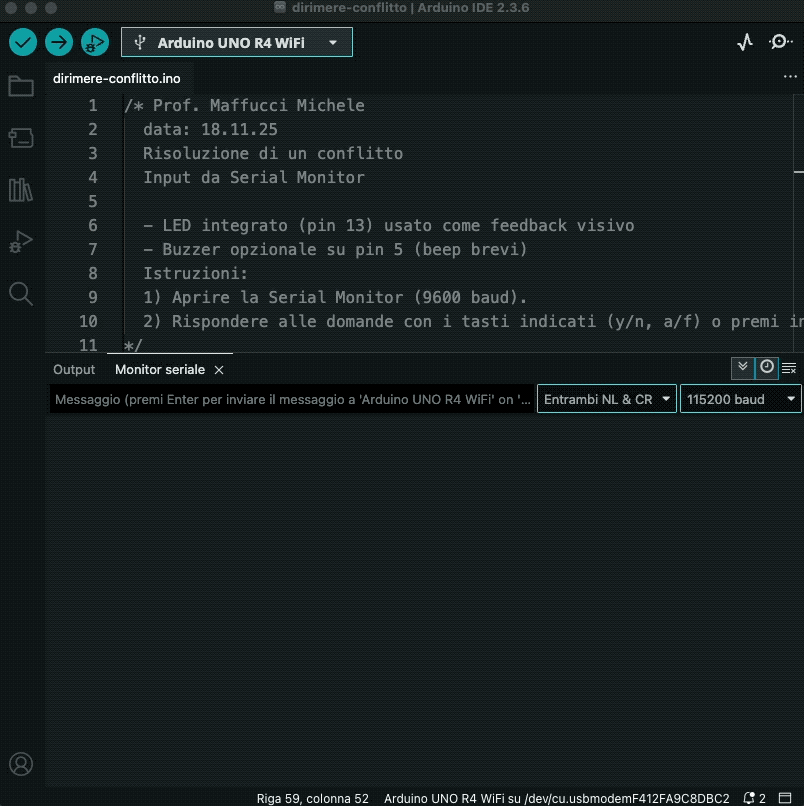This screenshot has height=806, width=804.
Task: Open the 115200 baud rate dropdown
Action: click(x=741, y=399)
